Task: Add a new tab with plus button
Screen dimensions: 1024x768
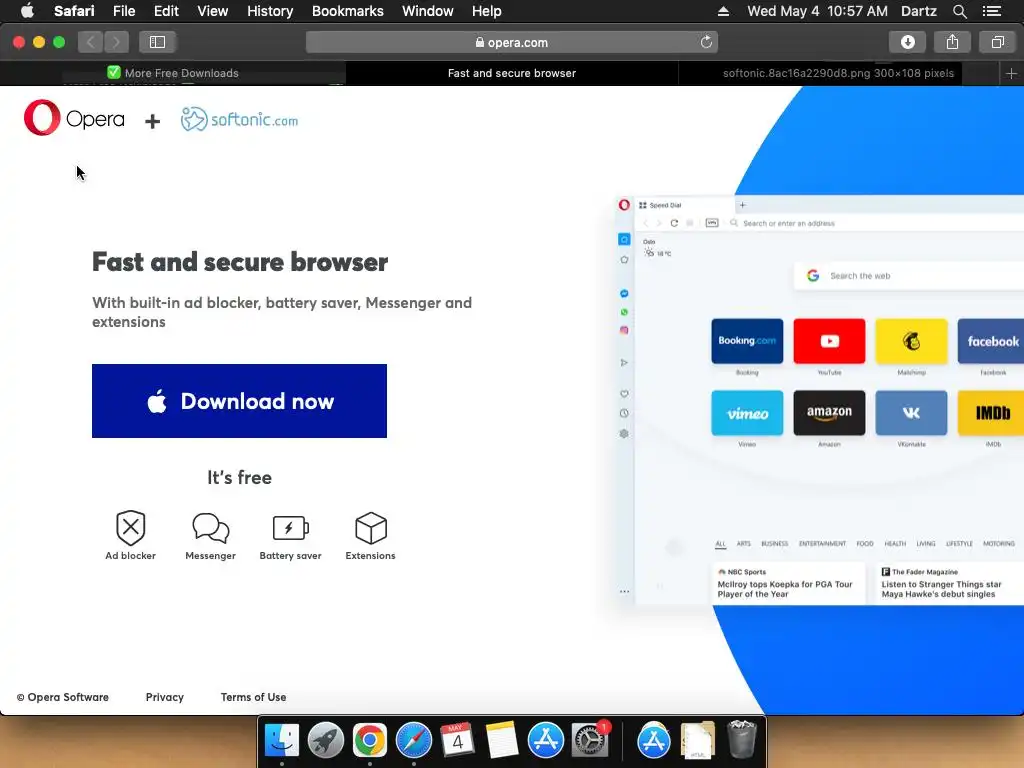Action: pyautogui.click(x=1011, y=73)
